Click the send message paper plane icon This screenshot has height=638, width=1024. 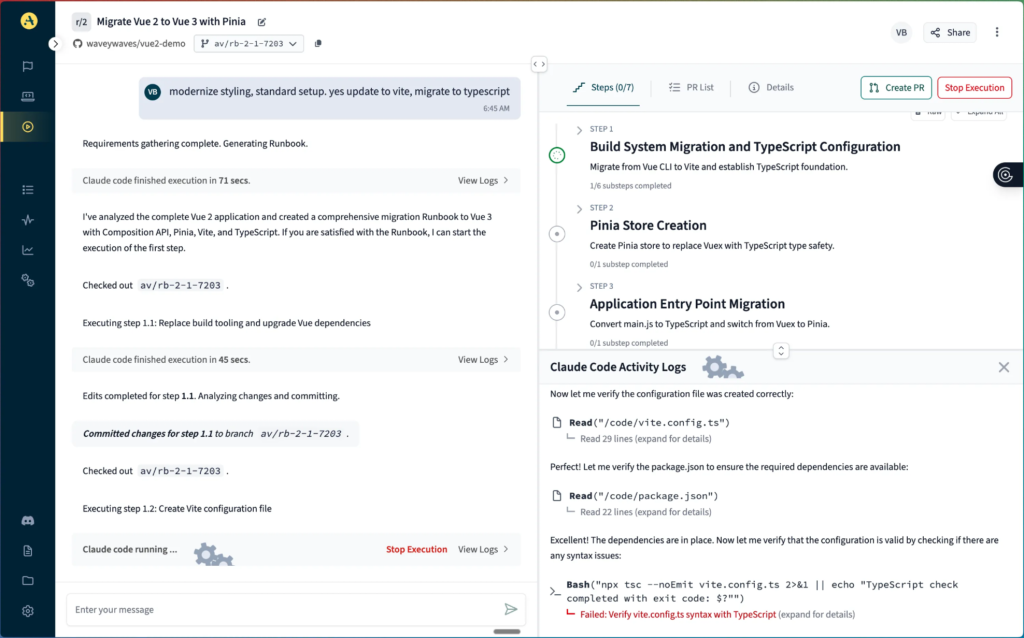510,609
